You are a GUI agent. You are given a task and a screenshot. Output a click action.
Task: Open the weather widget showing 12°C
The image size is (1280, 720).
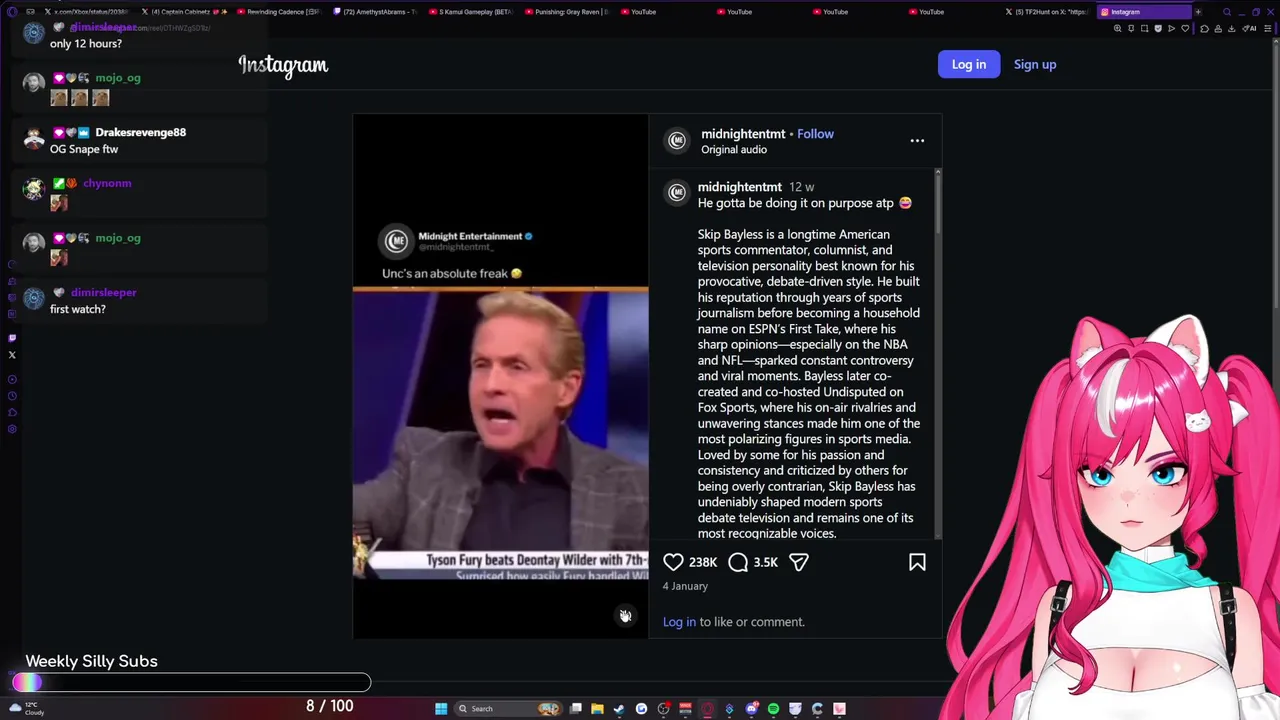pos(27,709)
